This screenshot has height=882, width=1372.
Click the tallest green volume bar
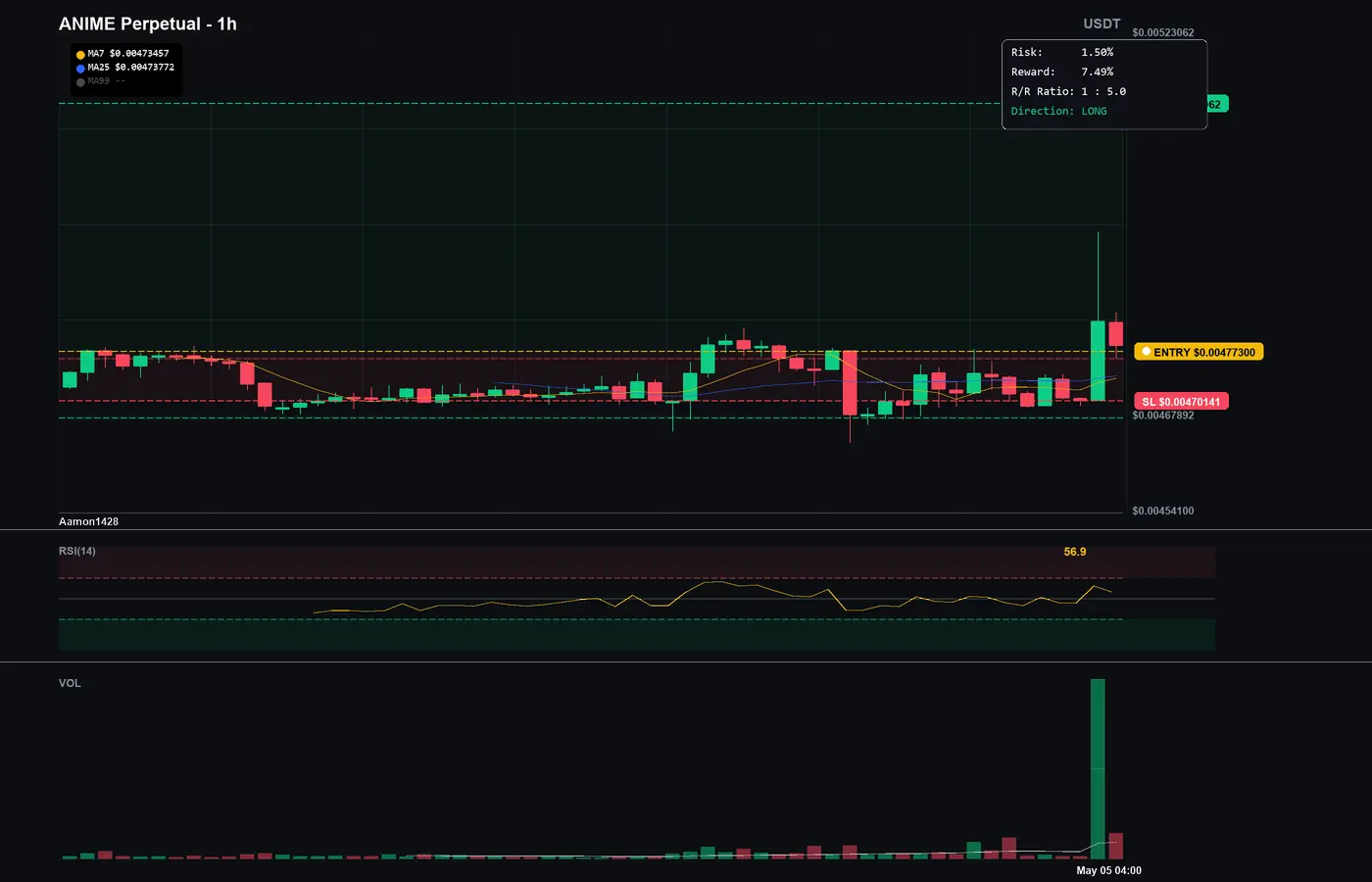[1098, 769]
